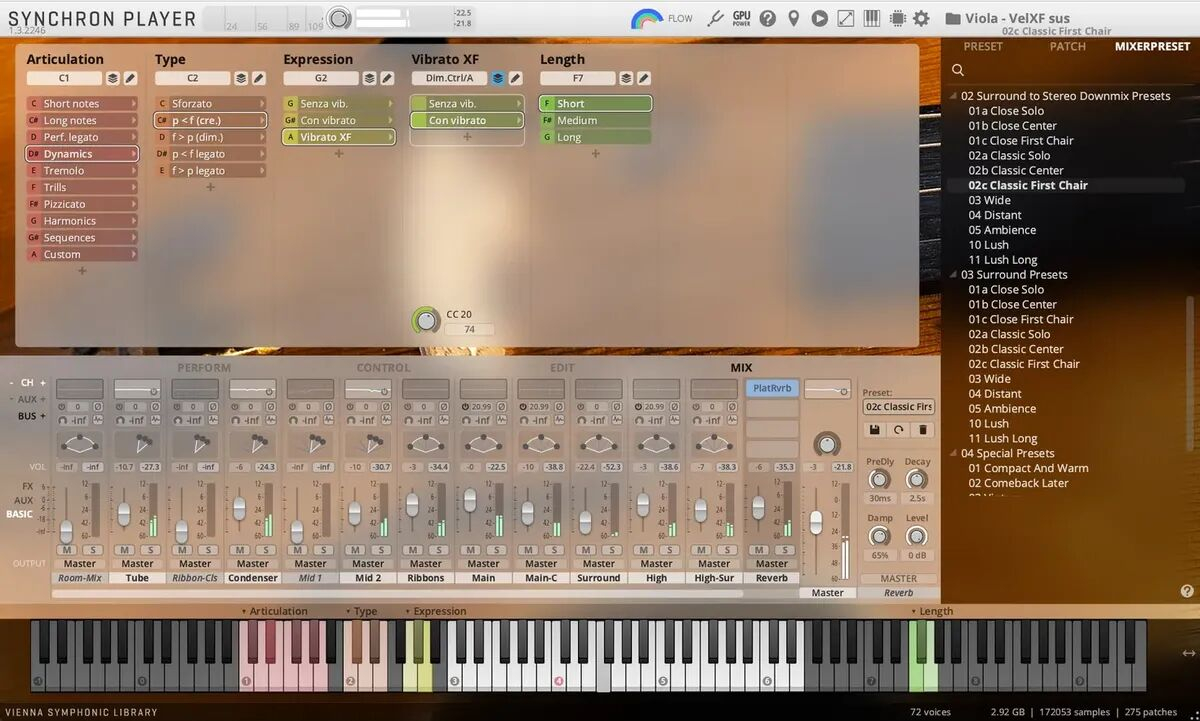The width and height of the screenshot is (1200, 721).
Task: Click the play button icon in toolbar
Action: click(x=819, y=18)
